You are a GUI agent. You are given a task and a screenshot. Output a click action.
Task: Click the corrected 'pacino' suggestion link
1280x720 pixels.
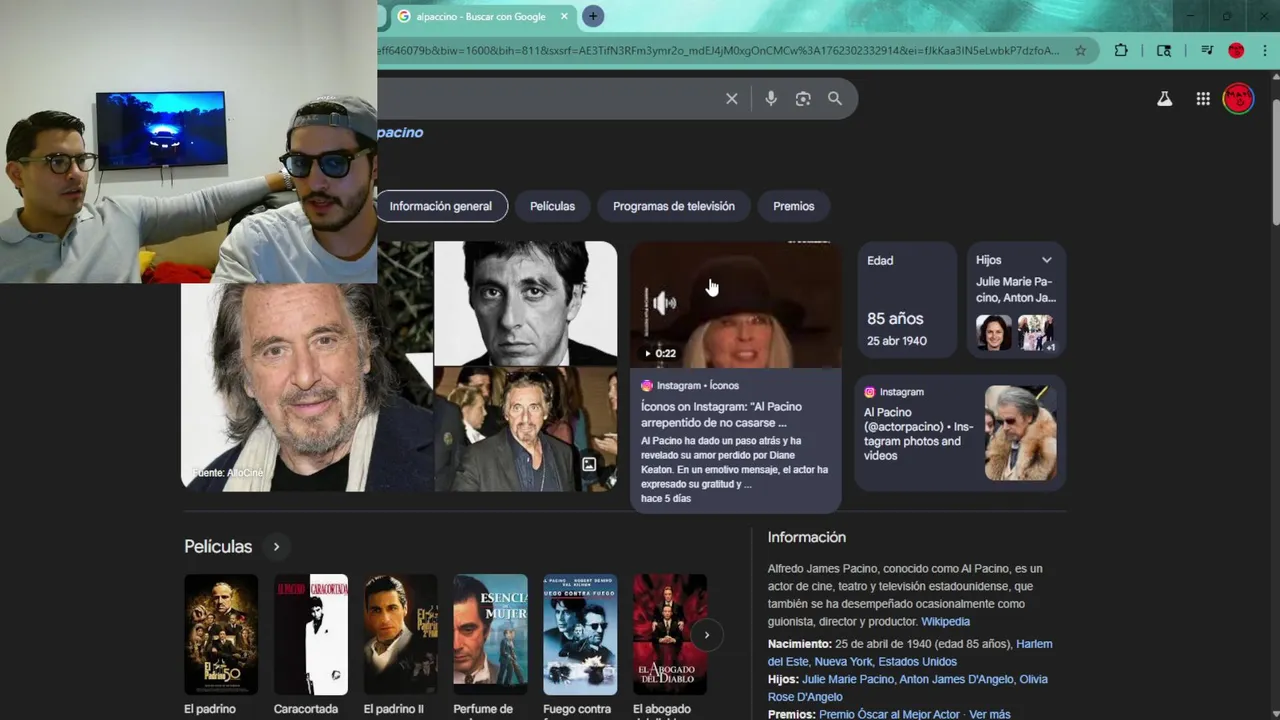click(400, 132)
